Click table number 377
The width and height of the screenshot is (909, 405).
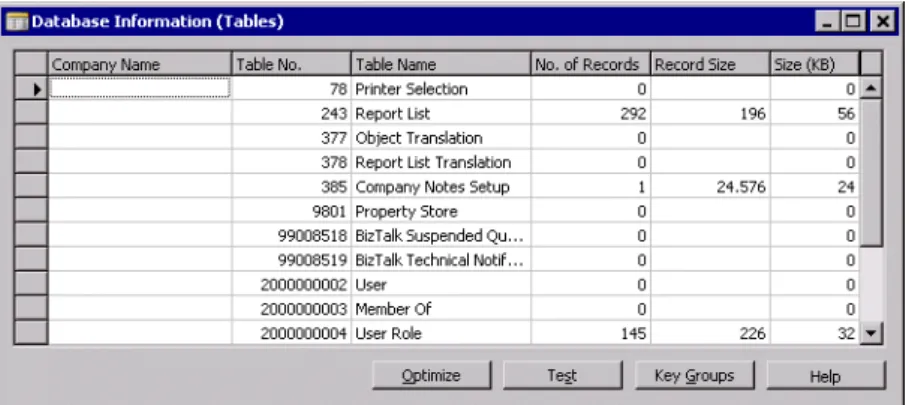[292, 138]
